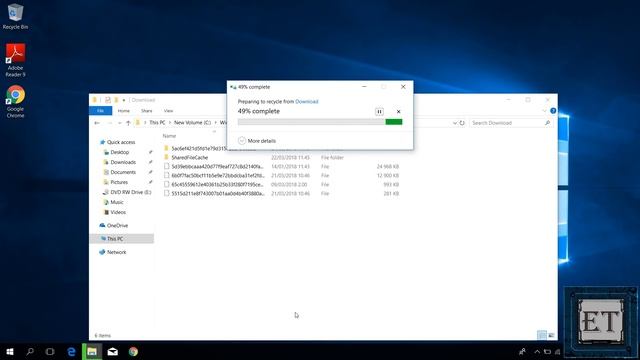Open Task View from the taskbar
Image resolution: width=640 pixels, height=360 pixels.
(x=50, y=351)
